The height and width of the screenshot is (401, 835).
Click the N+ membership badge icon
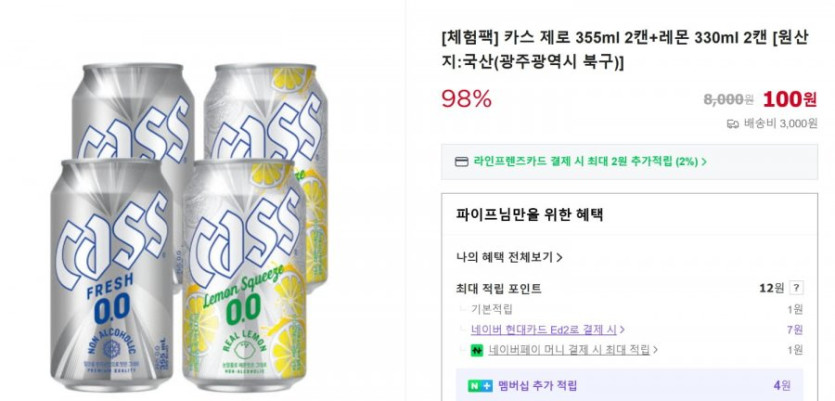[x=479, y=386]
